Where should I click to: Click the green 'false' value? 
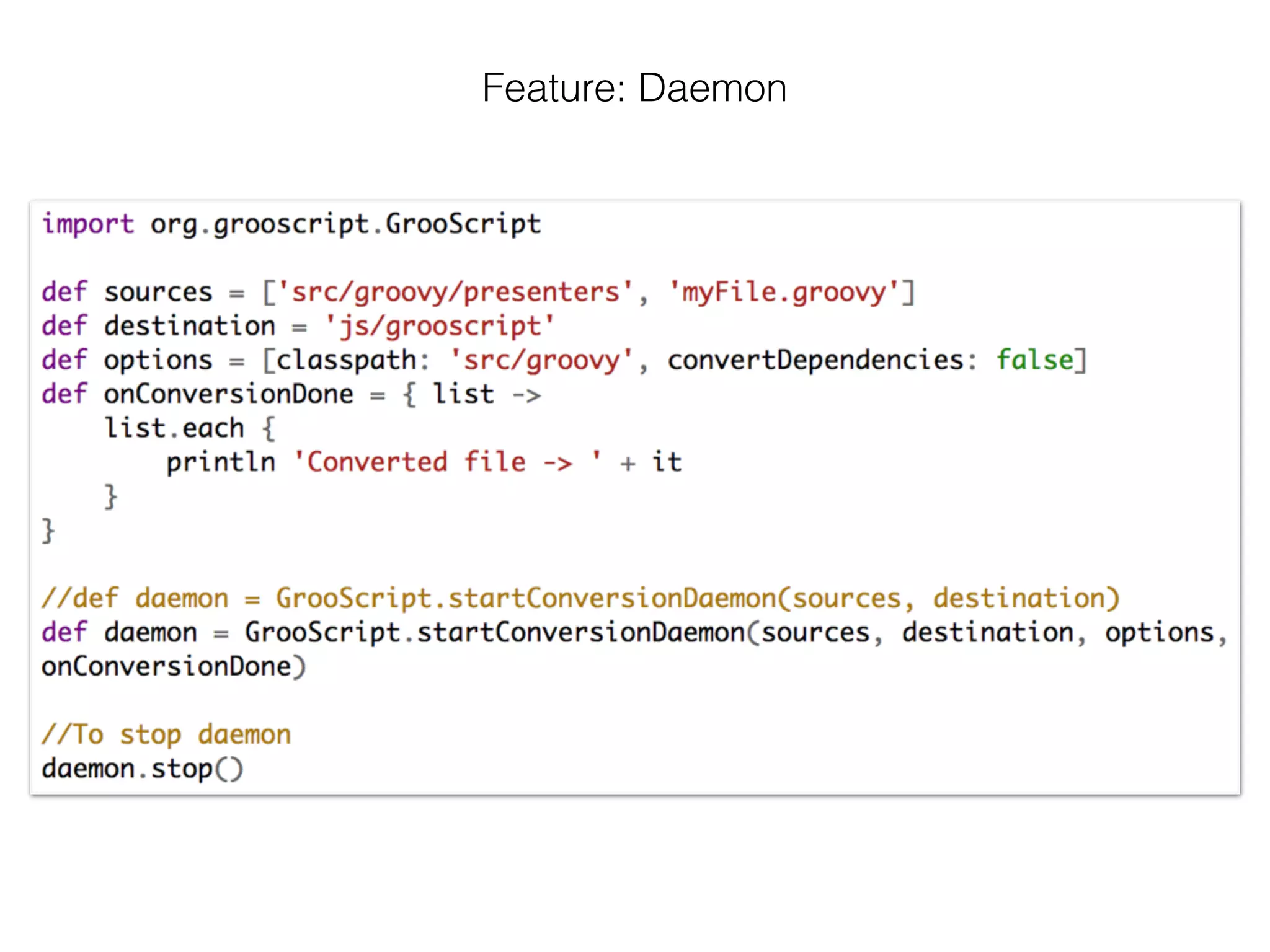tap(1034, 360)
